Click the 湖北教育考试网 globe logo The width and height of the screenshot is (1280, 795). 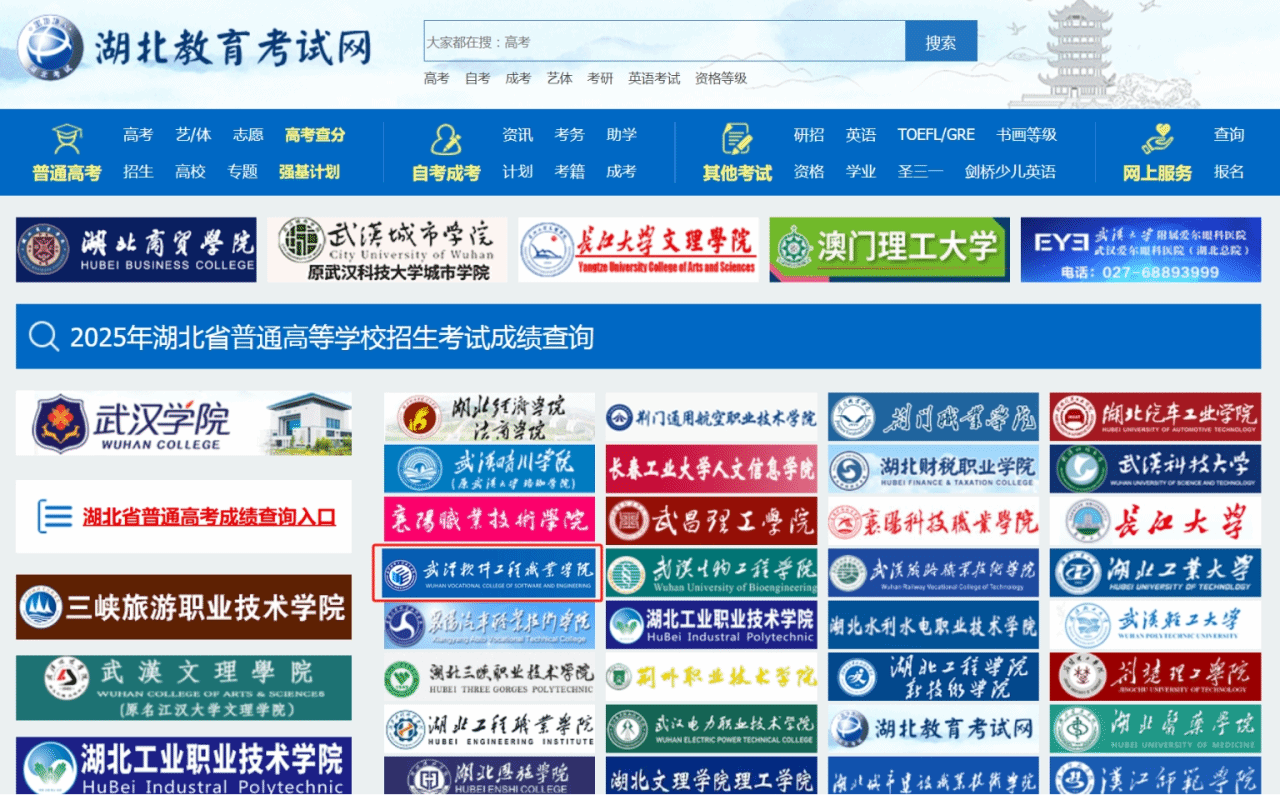click(50, 47)
